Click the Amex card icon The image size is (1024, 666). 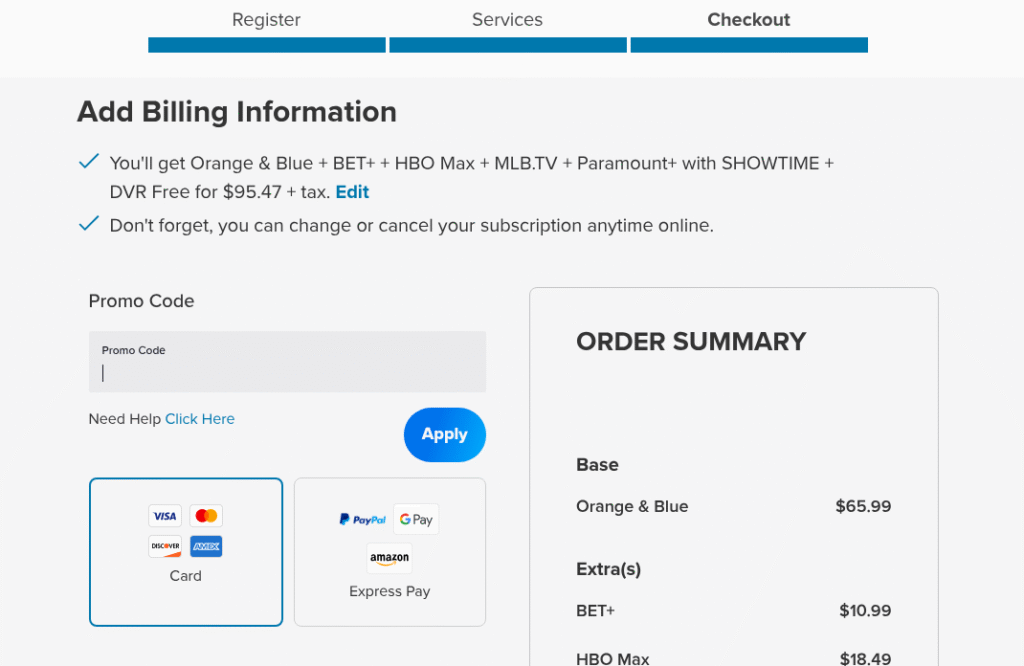point(206,546)
